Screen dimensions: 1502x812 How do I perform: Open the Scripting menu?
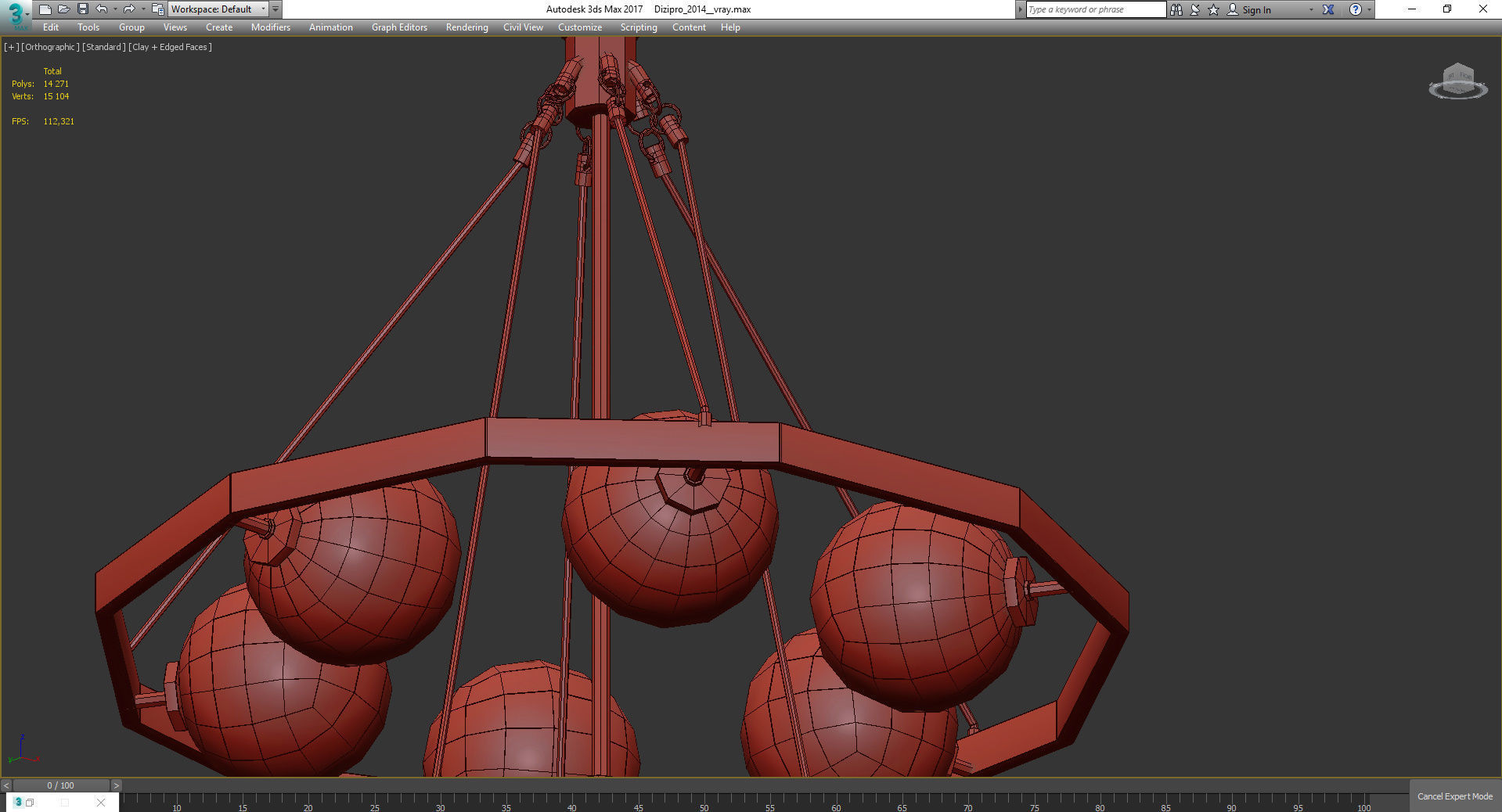pos(639,27)
